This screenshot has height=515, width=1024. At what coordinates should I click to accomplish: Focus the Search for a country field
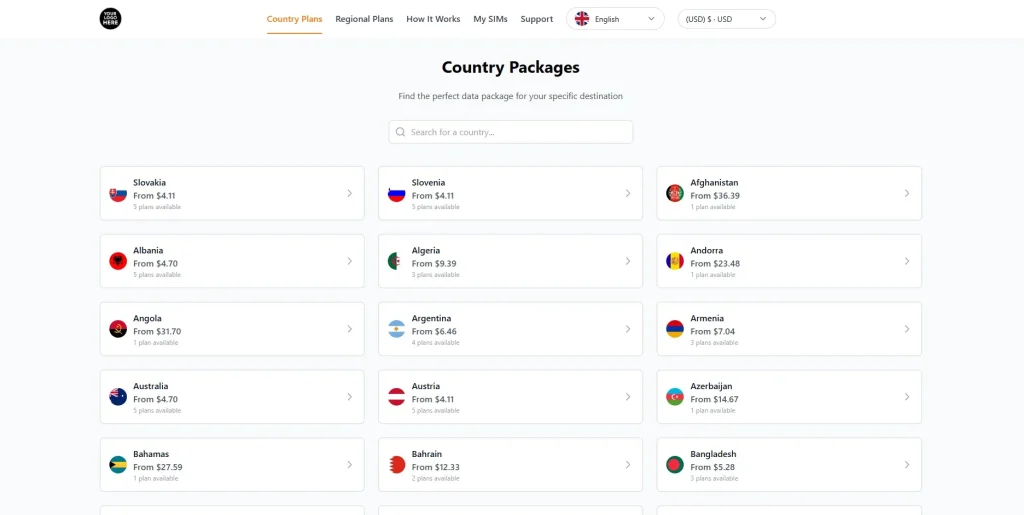coord(511,132)
